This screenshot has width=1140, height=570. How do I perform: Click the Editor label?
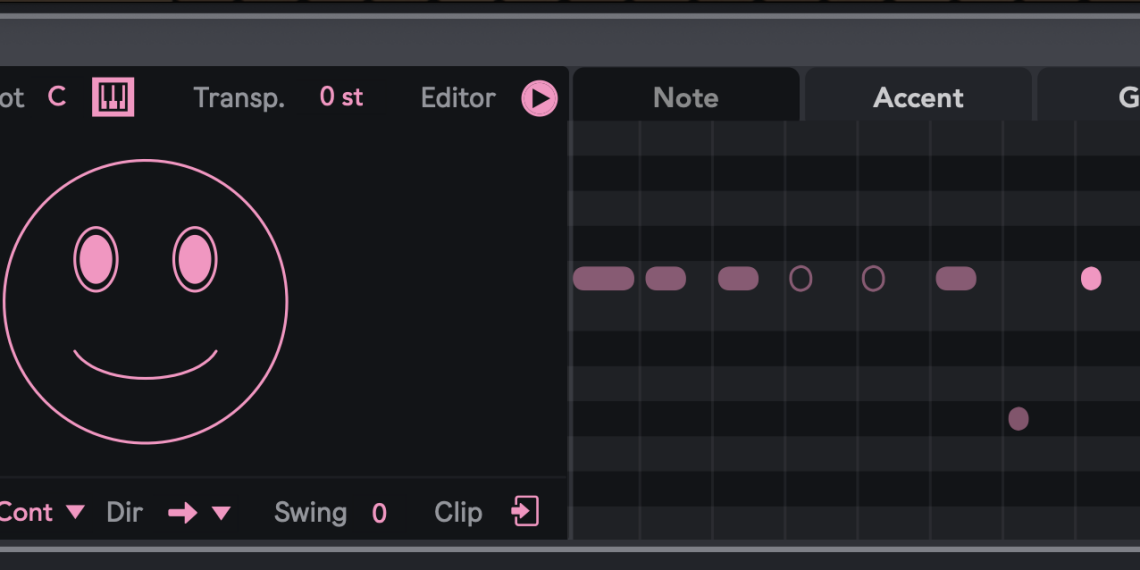(458, 98)
